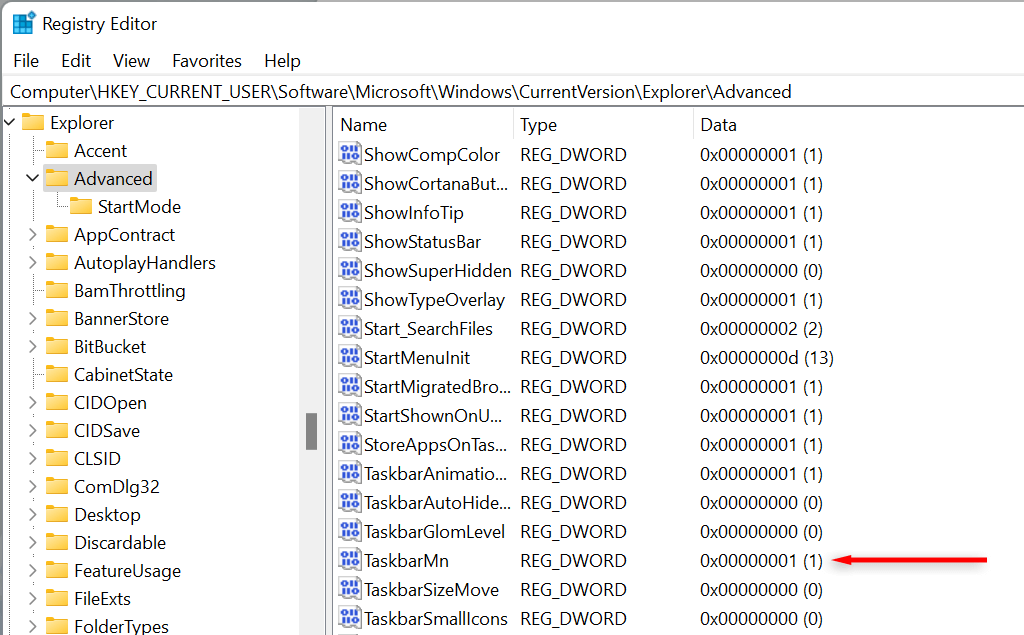Expand the CIDOpen key
This screenshot has height=635, width=1024.
[33, 403]
